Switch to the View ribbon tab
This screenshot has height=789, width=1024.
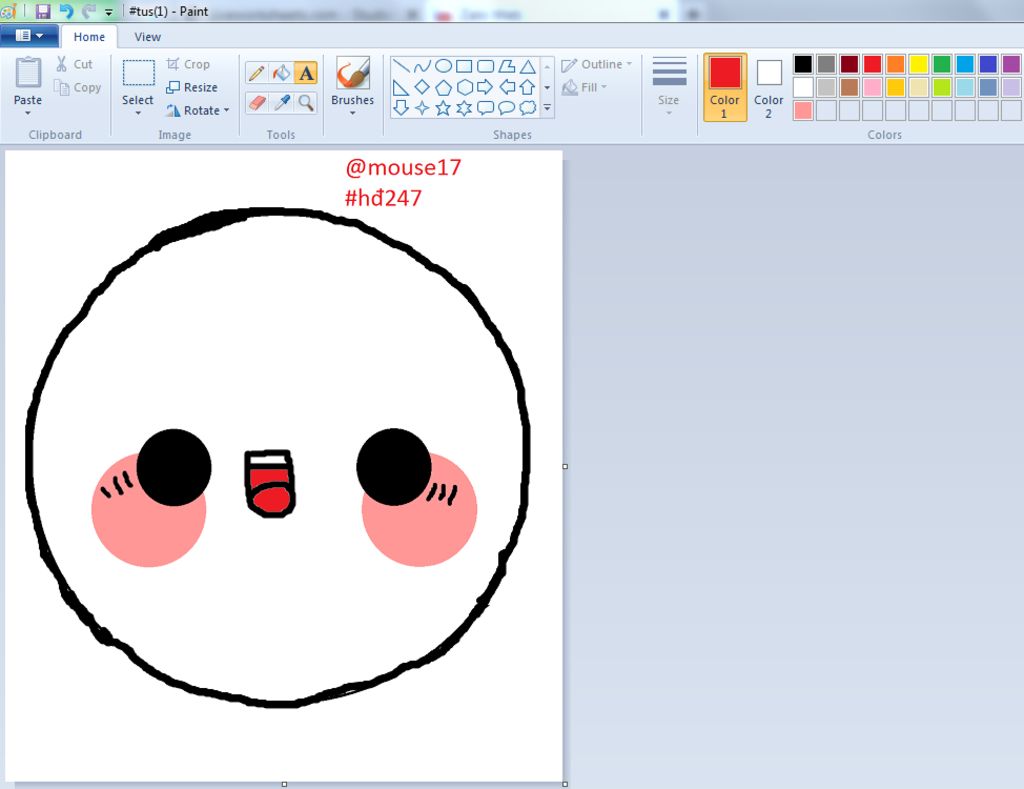point(148,37)
